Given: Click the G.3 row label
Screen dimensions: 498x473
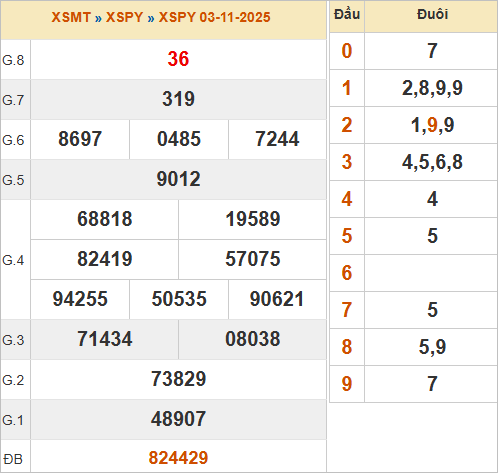Looking at the screenshot, I should (x=13, y=340).
